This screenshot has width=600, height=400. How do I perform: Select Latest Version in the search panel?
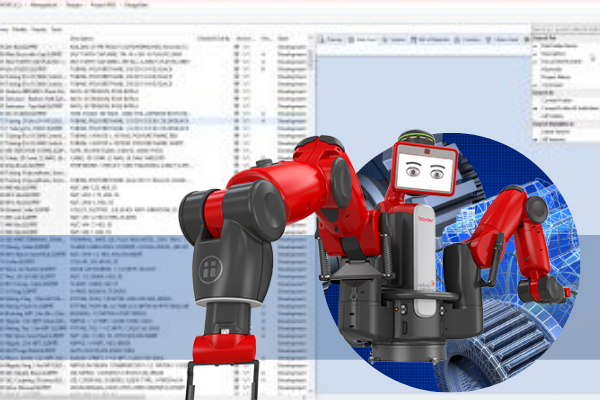556,132
